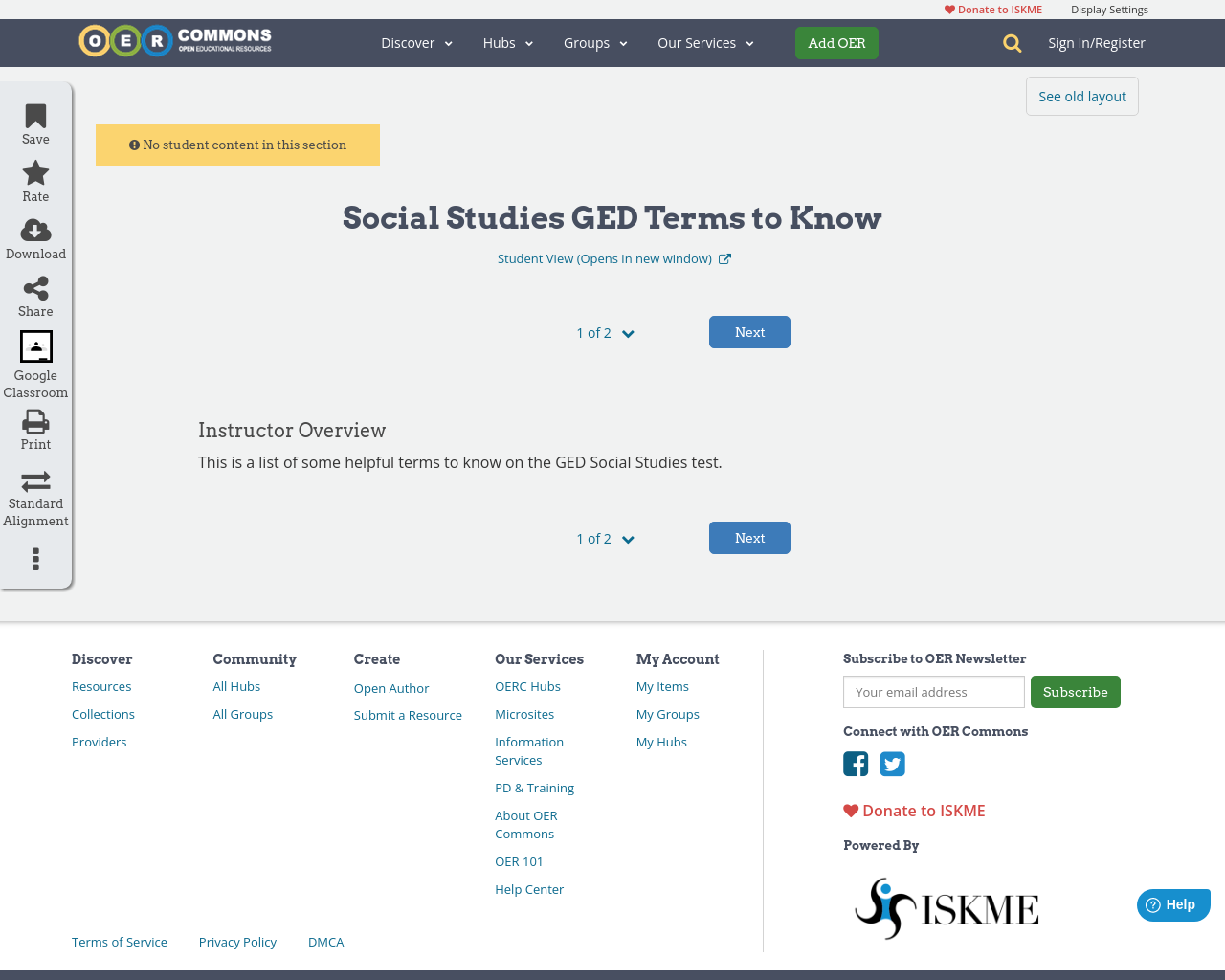Click the Help widget at bottom right

1173,904
